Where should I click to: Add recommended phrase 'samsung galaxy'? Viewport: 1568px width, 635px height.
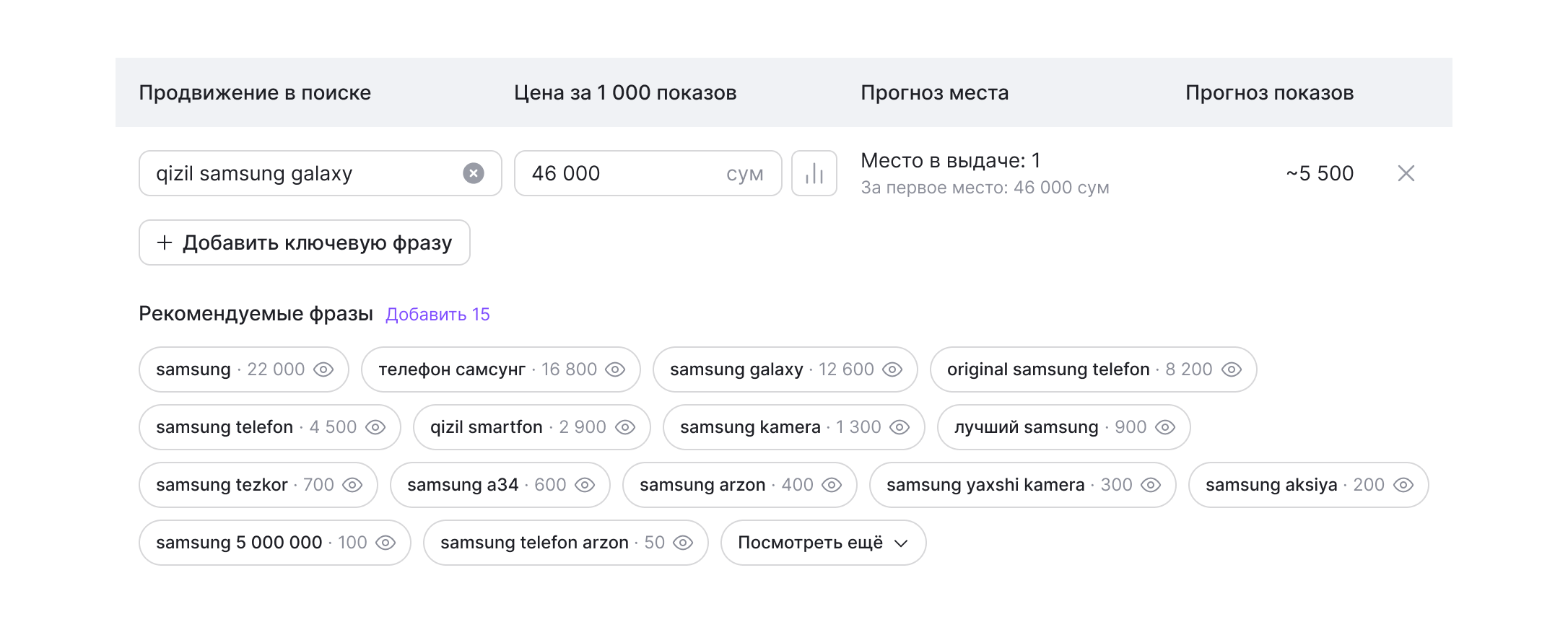coord(785,369)
